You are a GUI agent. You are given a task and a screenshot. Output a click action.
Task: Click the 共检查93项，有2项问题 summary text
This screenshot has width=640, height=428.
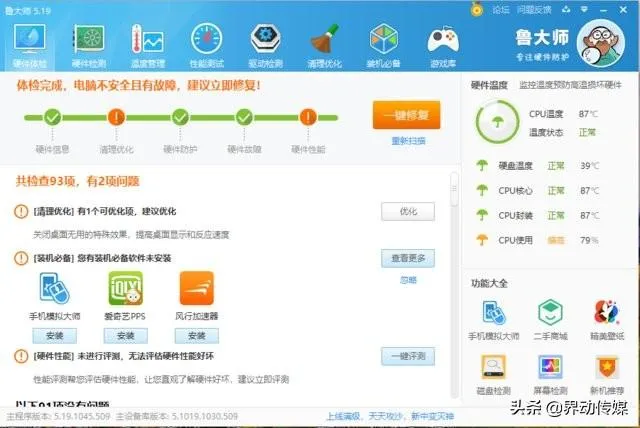click(78, 181)
